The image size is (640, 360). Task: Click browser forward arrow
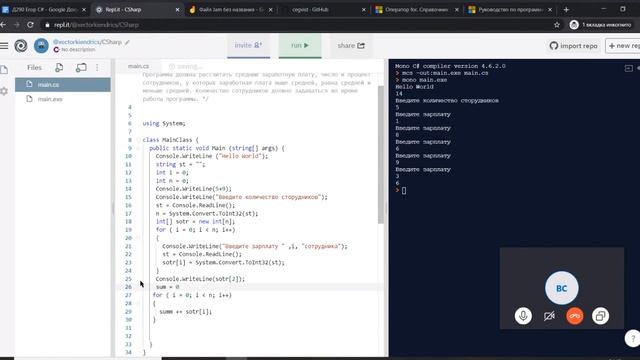16,25
